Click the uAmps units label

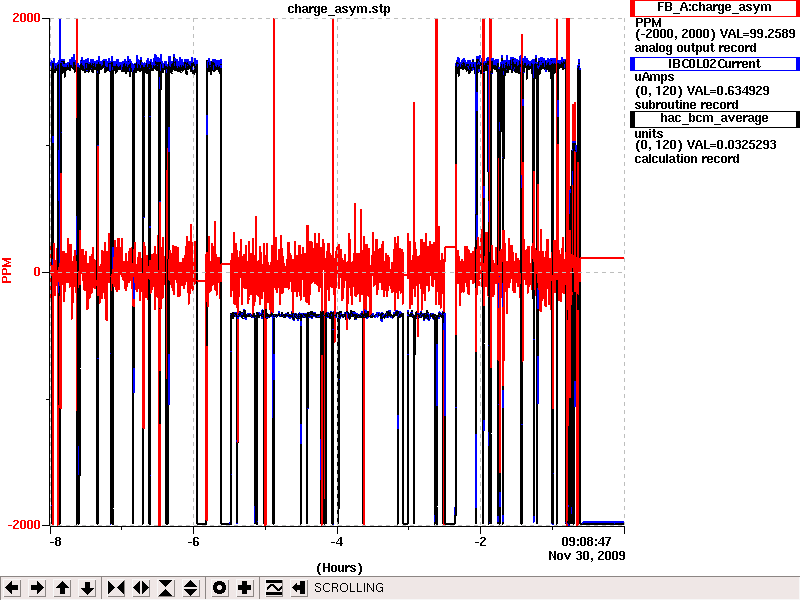point(654,77)
